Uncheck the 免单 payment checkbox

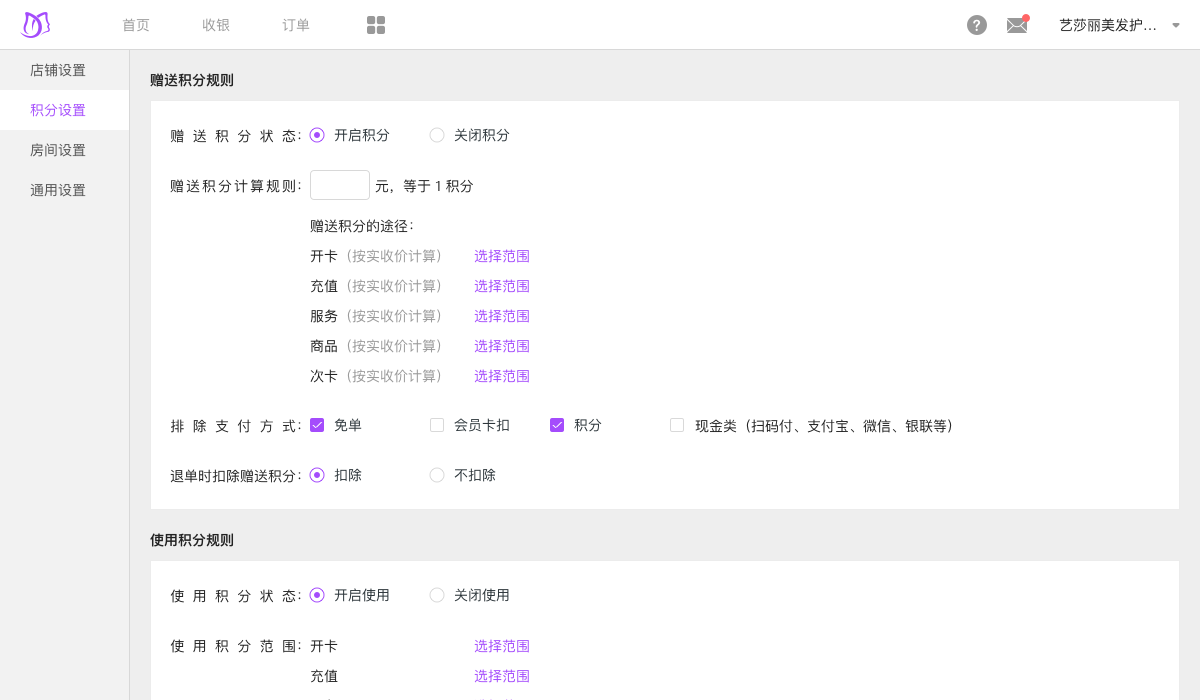coord(317,425)
